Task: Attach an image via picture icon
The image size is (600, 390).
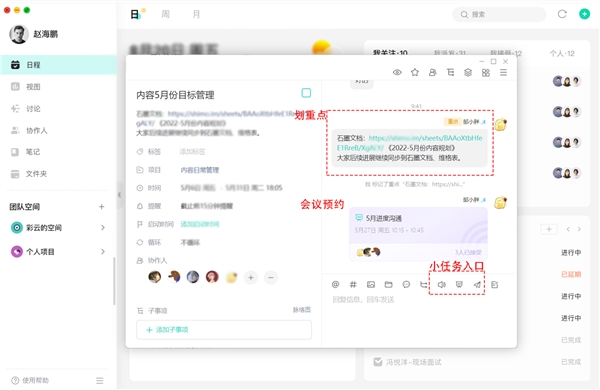Action: [x=371, y=284]
